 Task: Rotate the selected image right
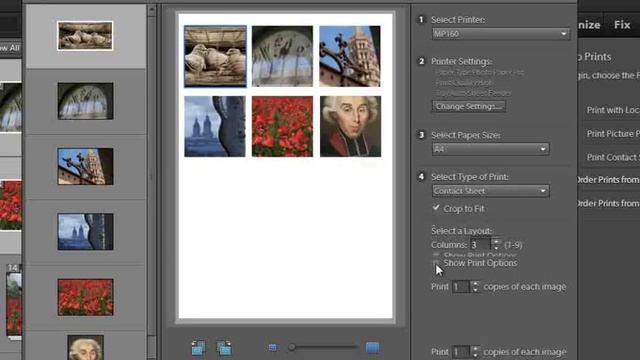coord(224,348)
